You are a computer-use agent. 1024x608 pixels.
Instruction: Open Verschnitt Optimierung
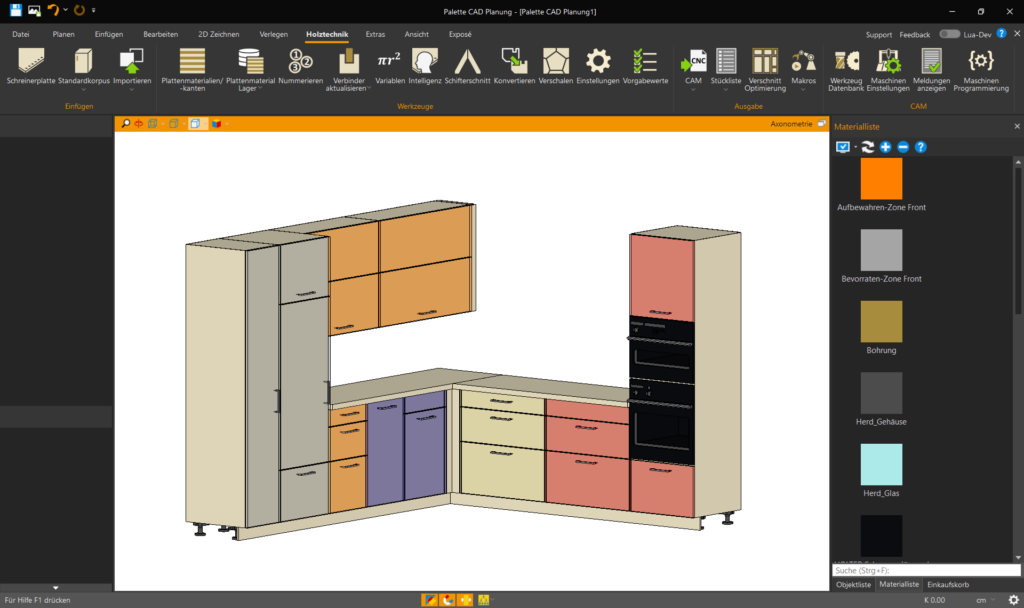click(765, 62)
